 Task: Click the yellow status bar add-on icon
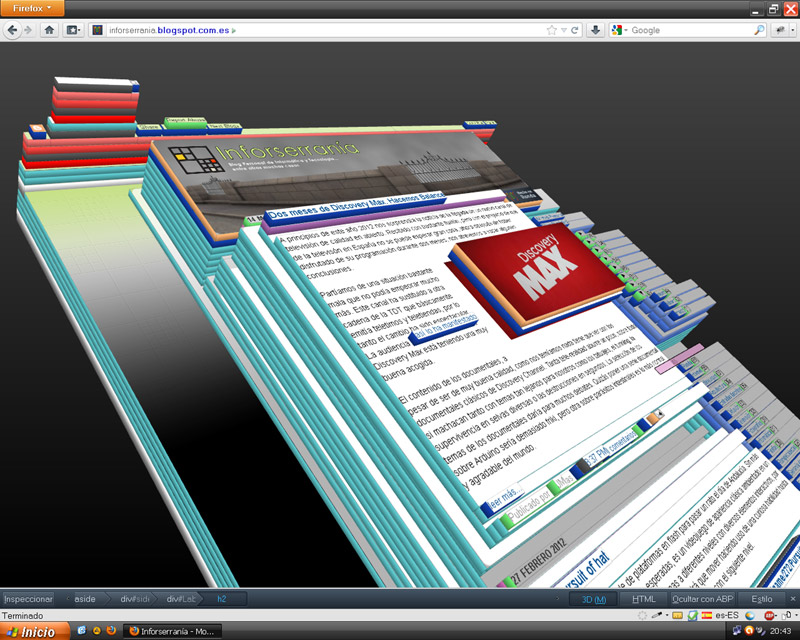677,616
